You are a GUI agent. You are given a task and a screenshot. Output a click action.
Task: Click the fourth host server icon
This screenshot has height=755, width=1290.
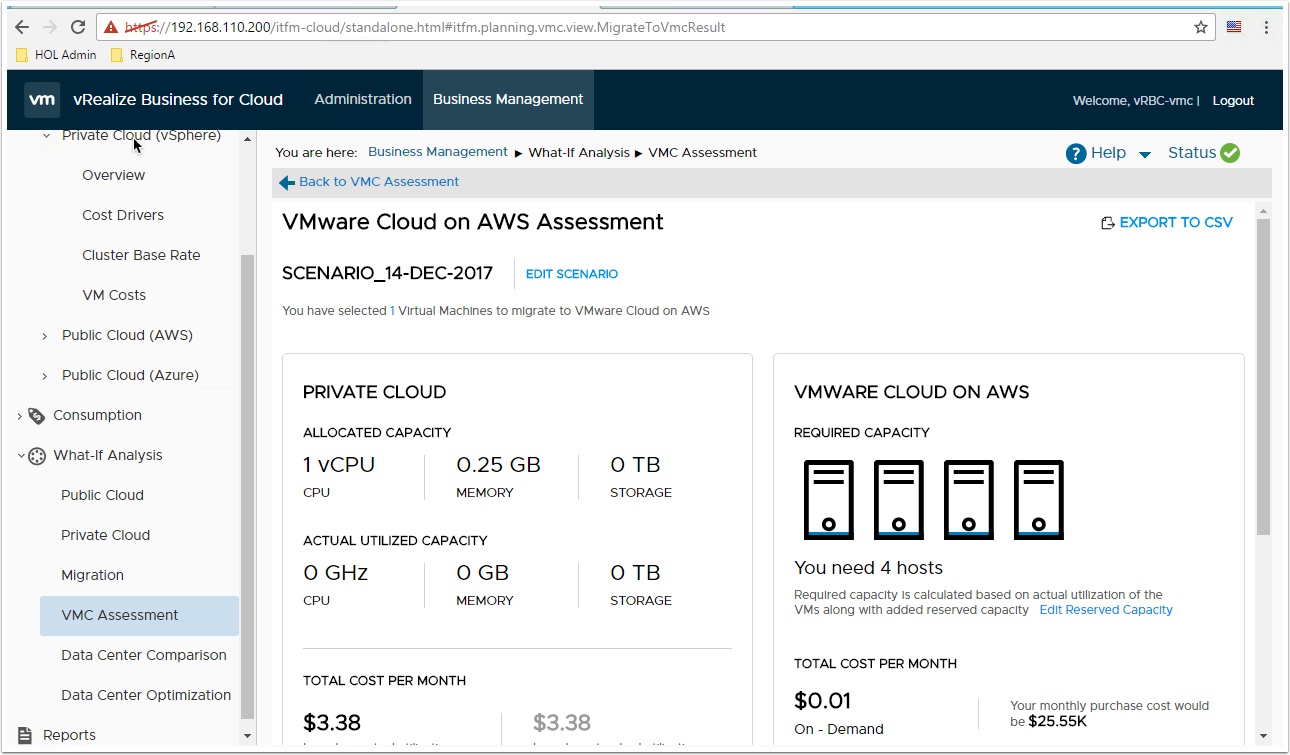click(x=1039, y=500)
